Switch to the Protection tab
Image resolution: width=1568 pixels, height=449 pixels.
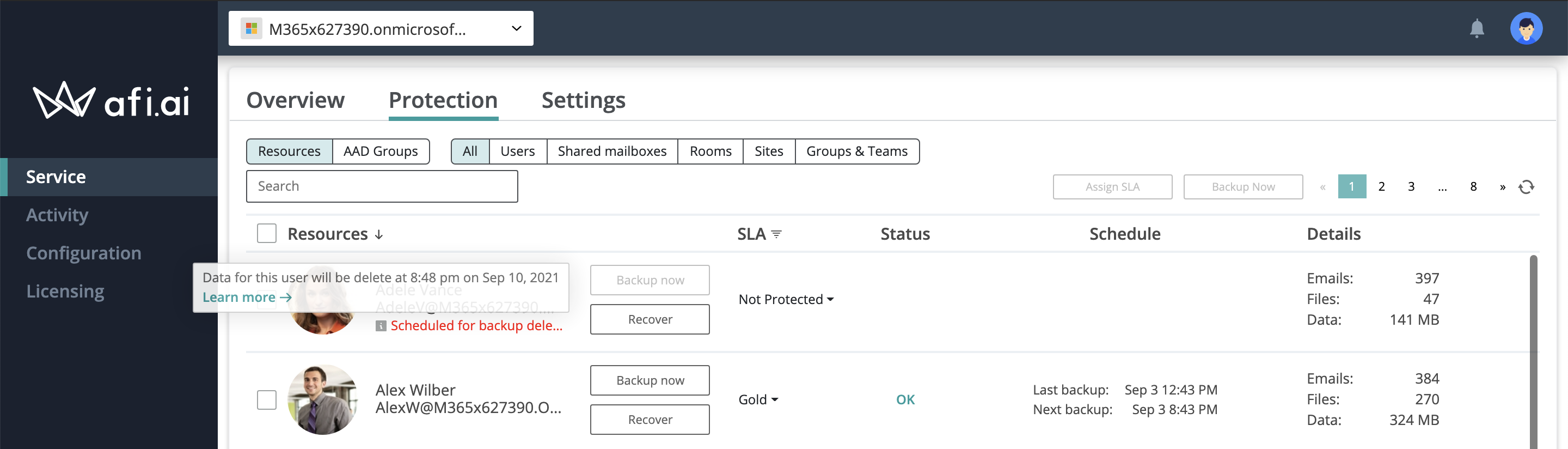coord(443,100)
